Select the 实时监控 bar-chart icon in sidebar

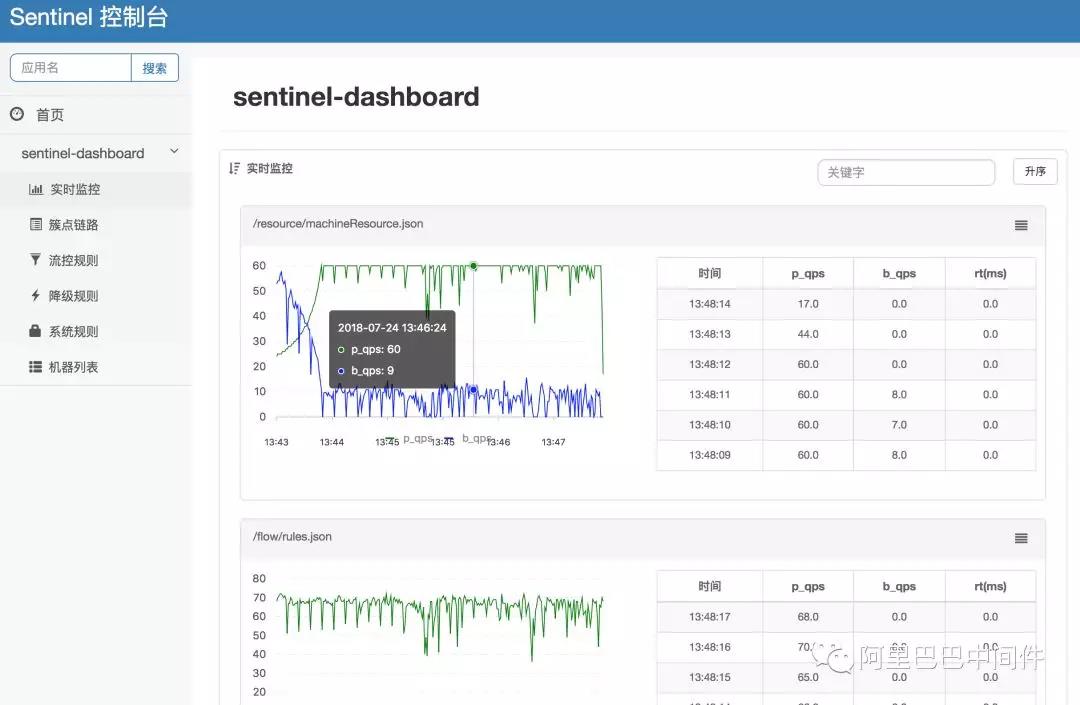pyautogui.click(x=38, y=189)
